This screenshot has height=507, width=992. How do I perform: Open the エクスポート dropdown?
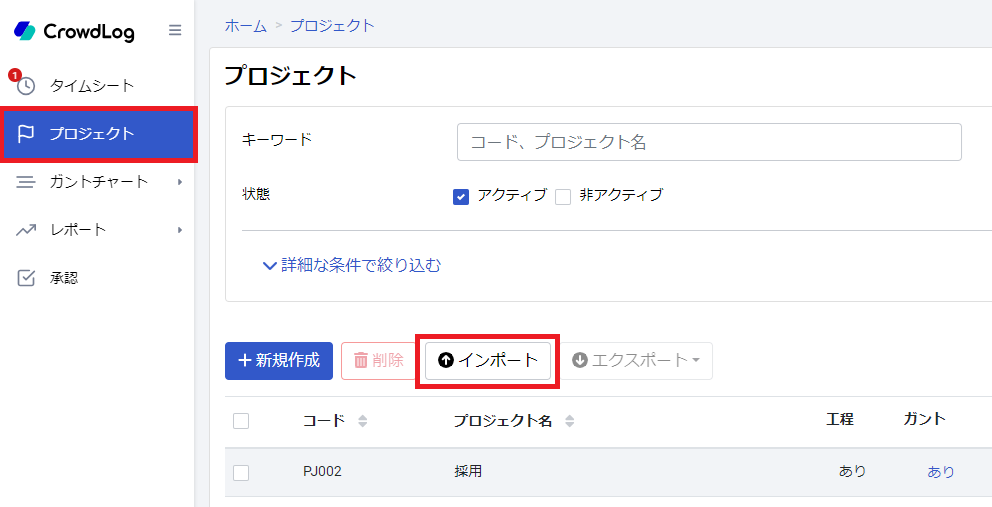point(636,361)
